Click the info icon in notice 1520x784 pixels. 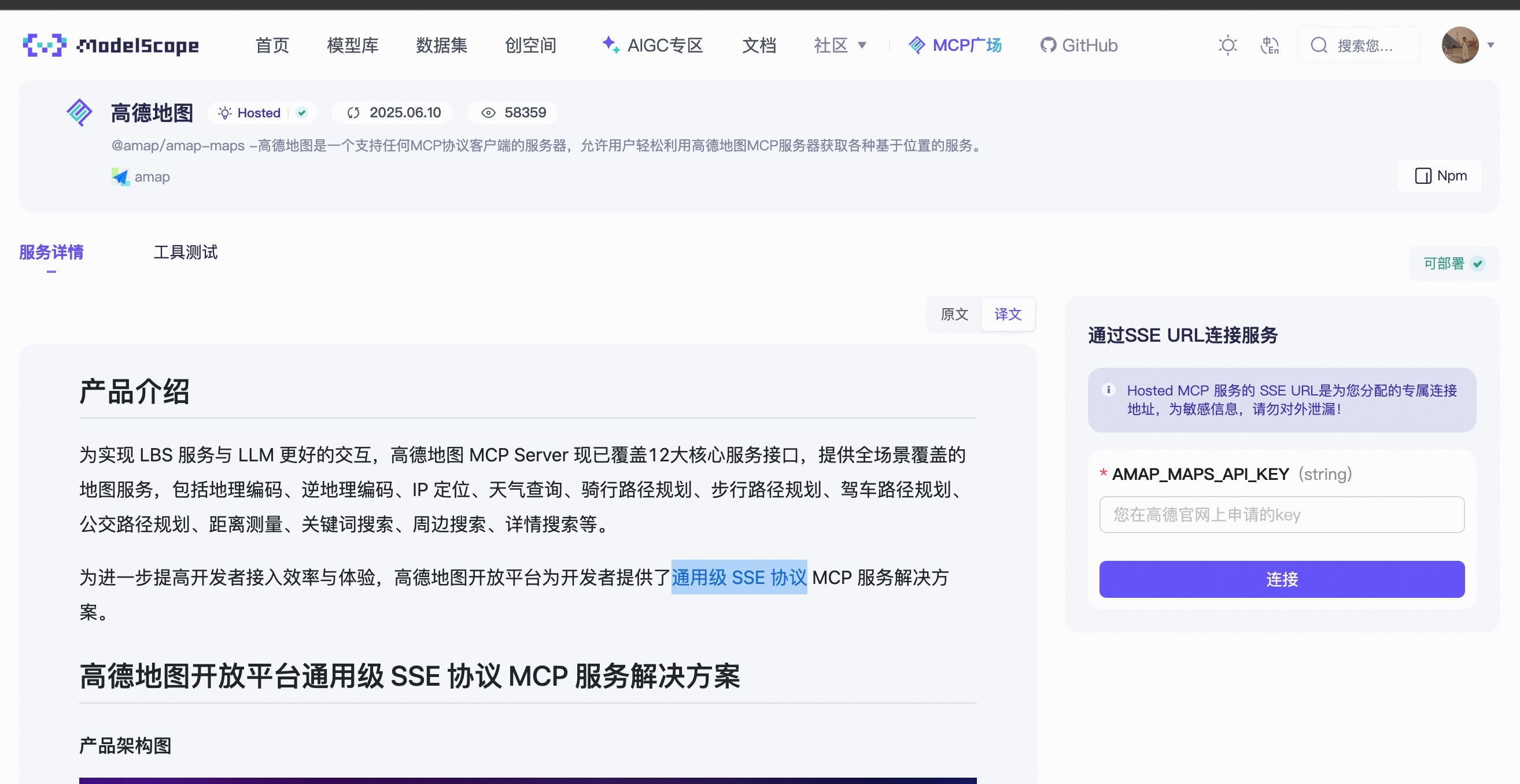(1108, 389)
